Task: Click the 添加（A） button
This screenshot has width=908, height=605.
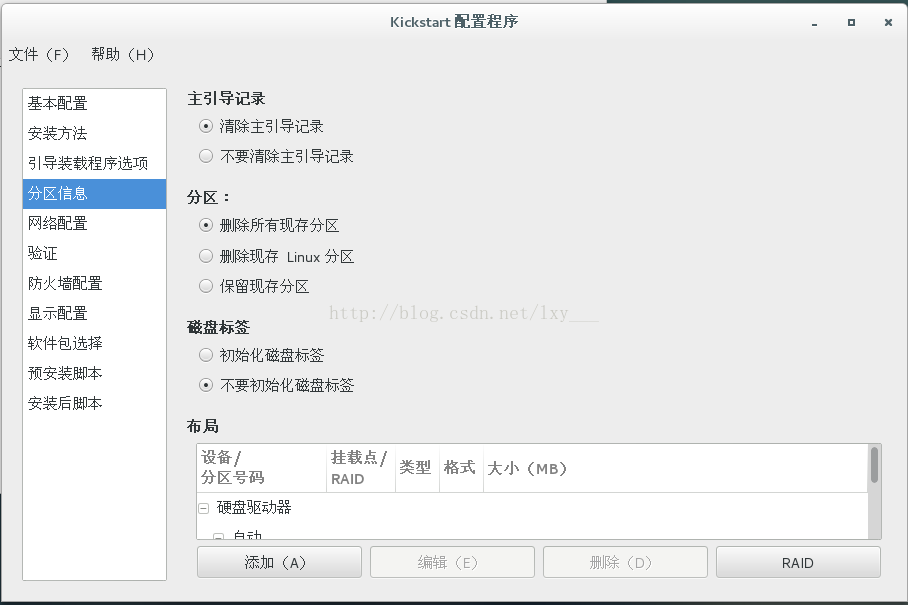Action: tap(279, 562)
